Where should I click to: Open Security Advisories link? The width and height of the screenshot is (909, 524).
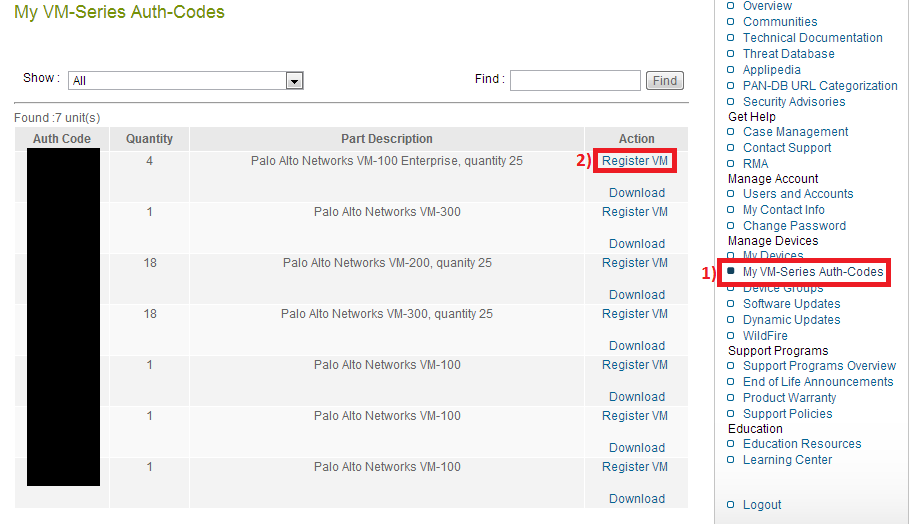point(794,101)
